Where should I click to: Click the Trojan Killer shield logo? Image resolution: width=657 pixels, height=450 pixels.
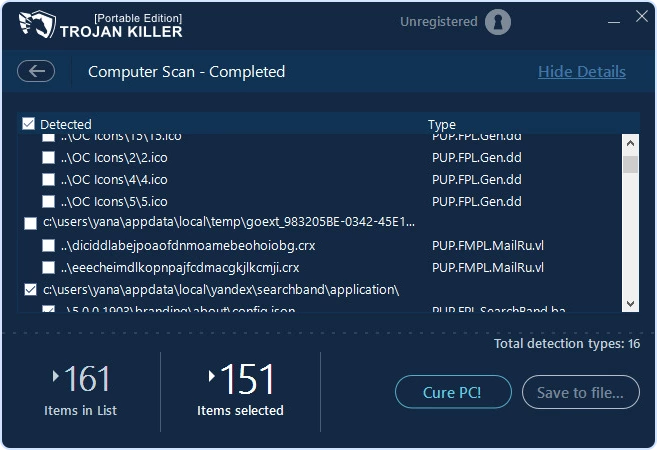(37, 24)
